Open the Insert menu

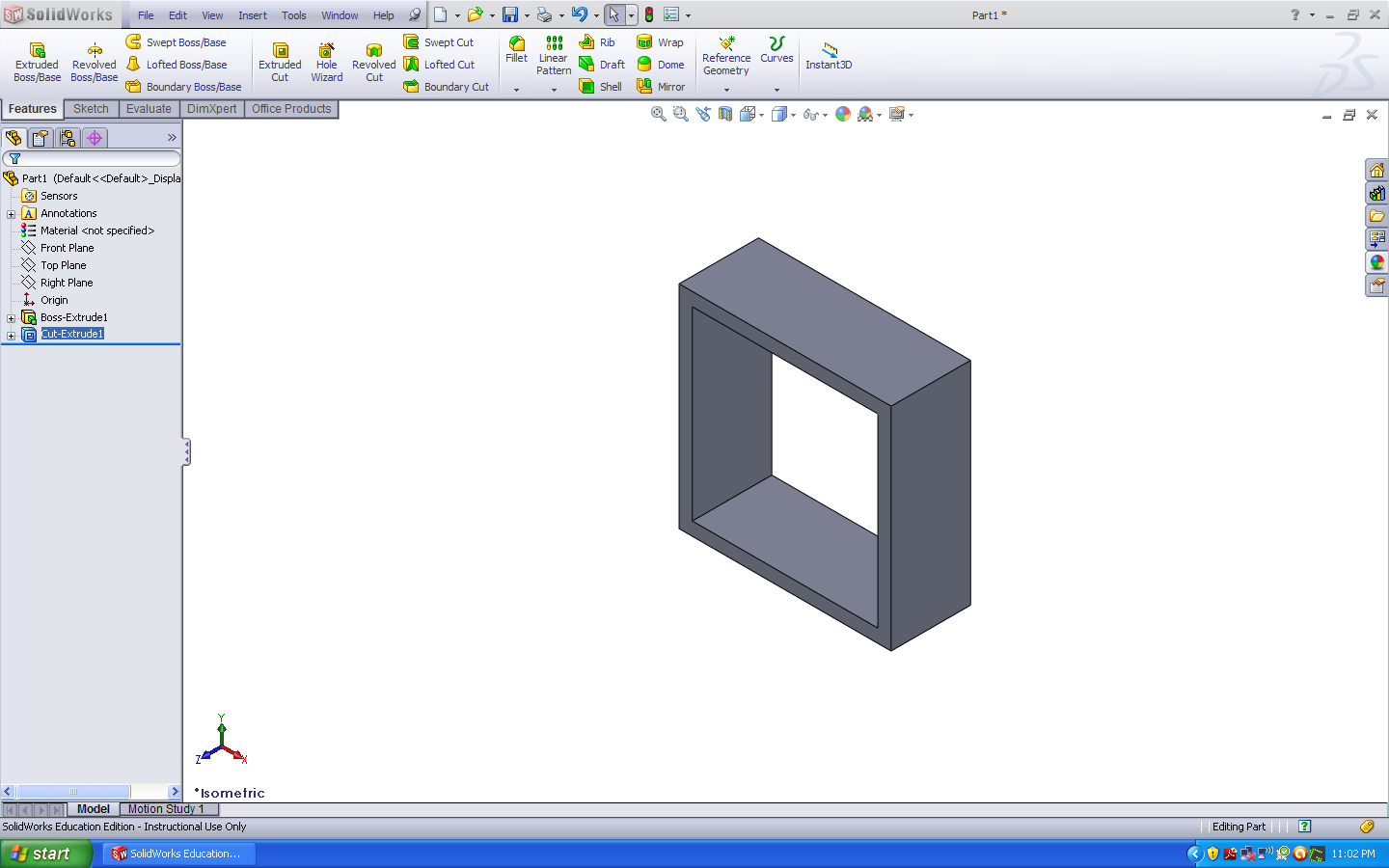click(x=252, y=15)
